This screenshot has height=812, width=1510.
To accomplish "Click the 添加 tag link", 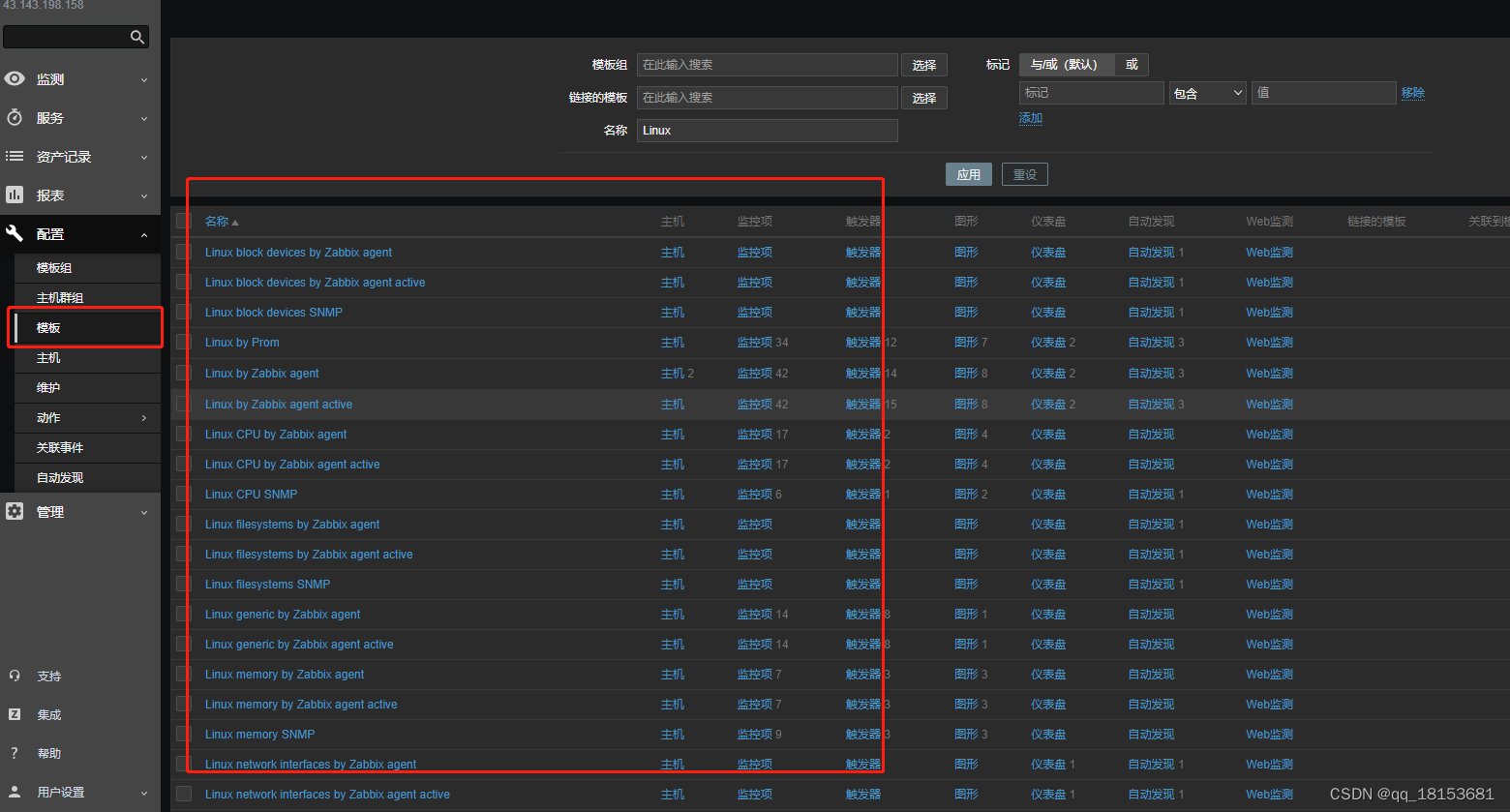I will pyautogui.click(x=1031, y=118).
